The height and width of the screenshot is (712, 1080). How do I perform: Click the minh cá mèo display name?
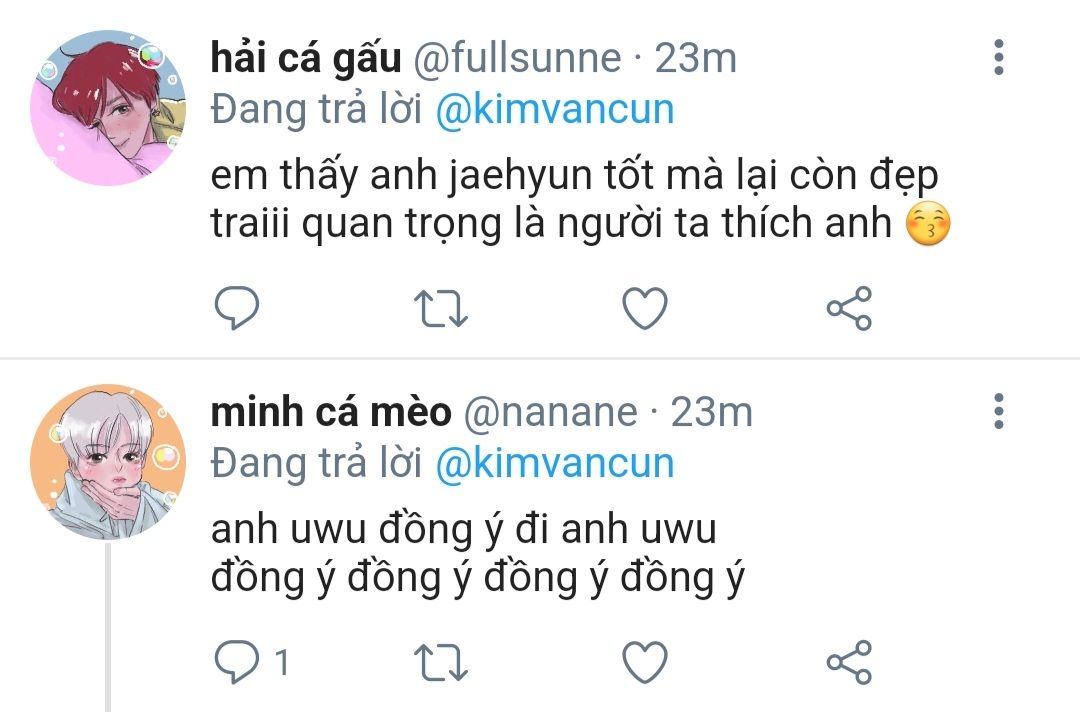331,412
